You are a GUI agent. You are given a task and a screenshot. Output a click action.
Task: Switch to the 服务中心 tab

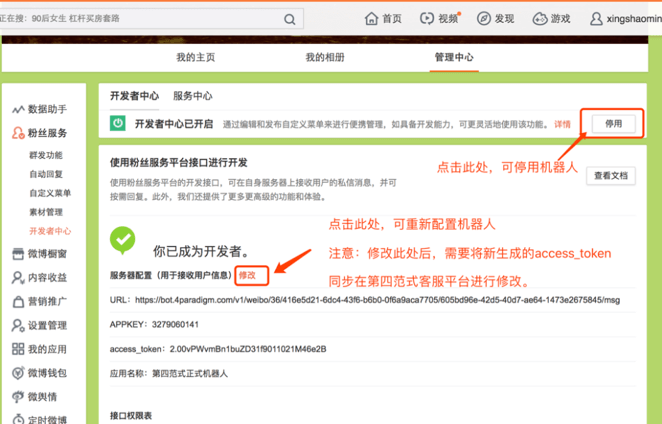coord(193,96)
